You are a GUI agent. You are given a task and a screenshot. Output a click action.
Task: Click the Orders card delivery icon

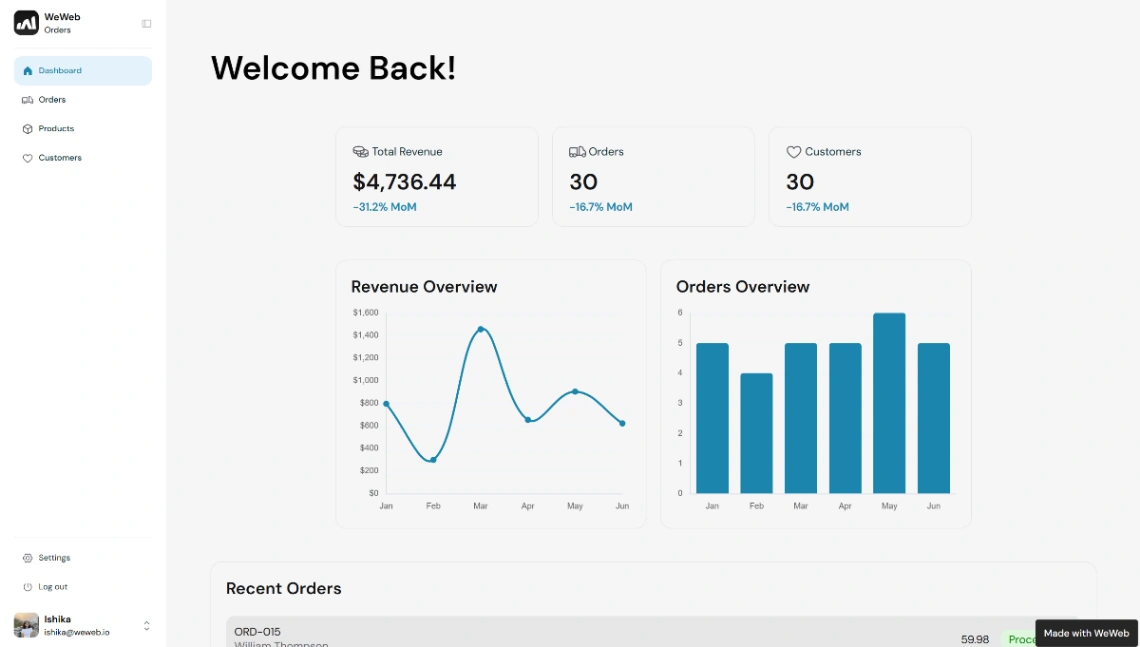(x=575, y=151)
